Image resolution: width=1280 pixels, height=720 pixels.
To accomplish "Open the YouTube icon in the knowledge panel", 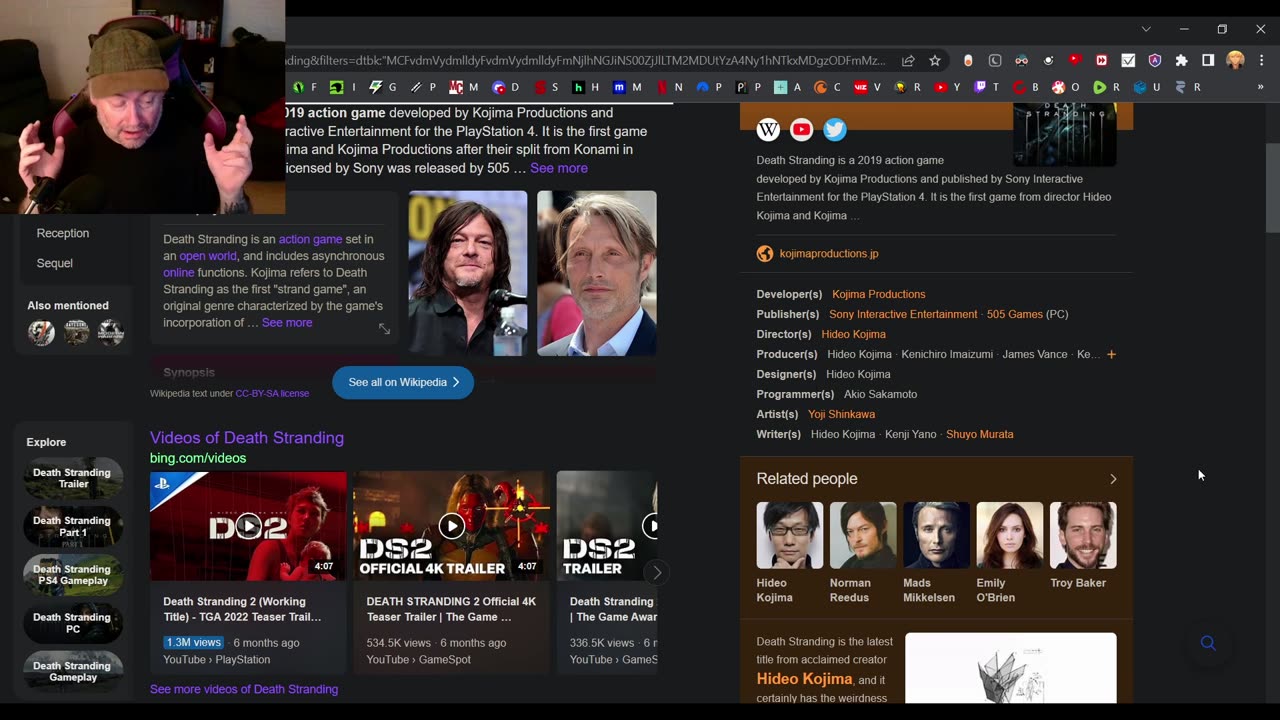I will pyautogui.click(x=801, y=129).
